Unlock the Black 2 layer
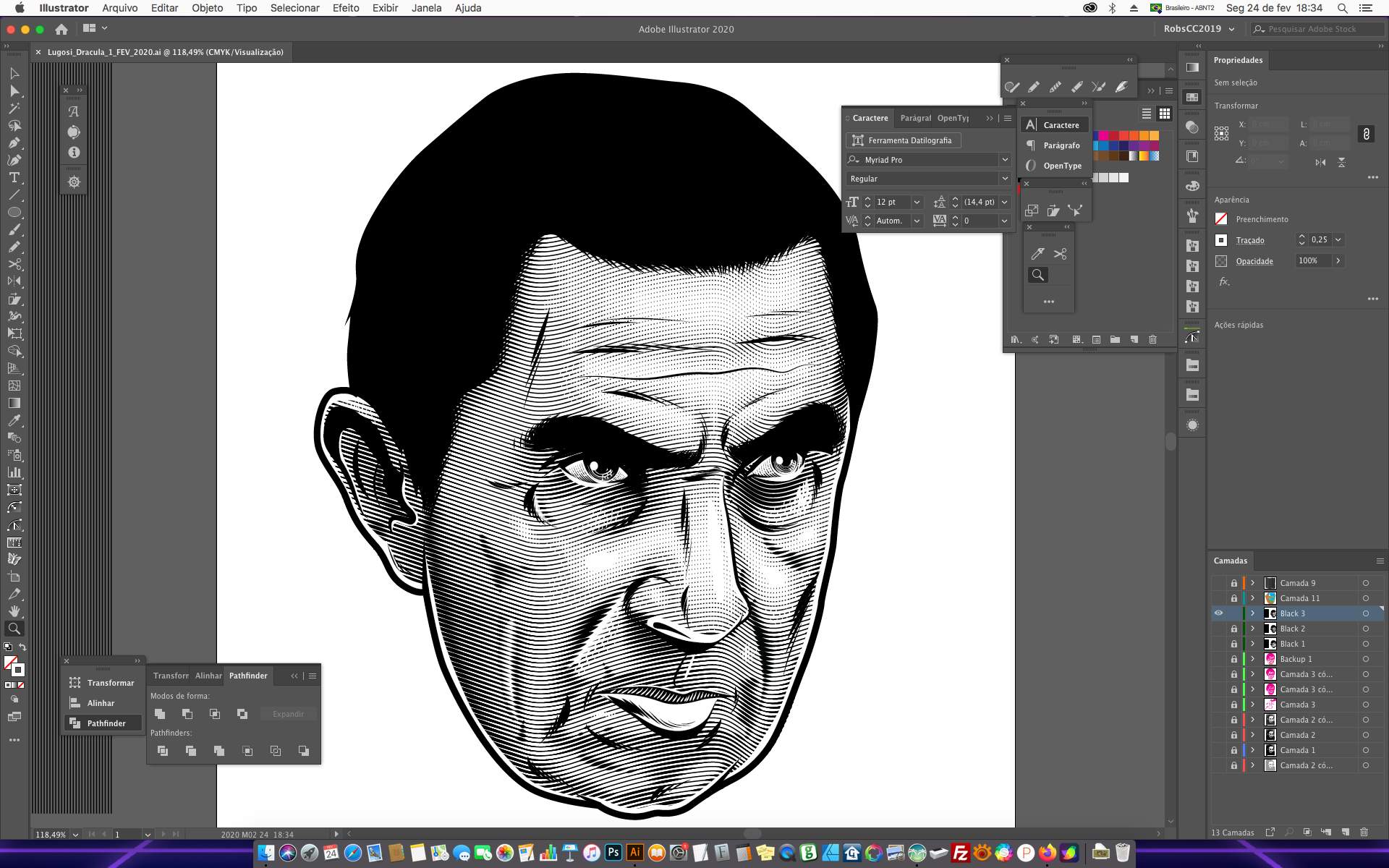Screen dimensions: 1389x868 (x=1234, y=629)
